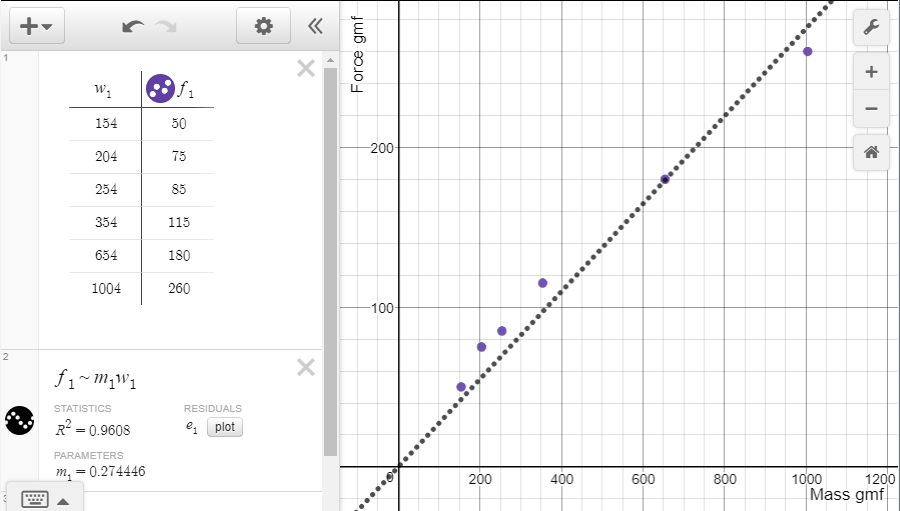Click the f1 column header label
900x511 pixels.
(x=187, y=90)
